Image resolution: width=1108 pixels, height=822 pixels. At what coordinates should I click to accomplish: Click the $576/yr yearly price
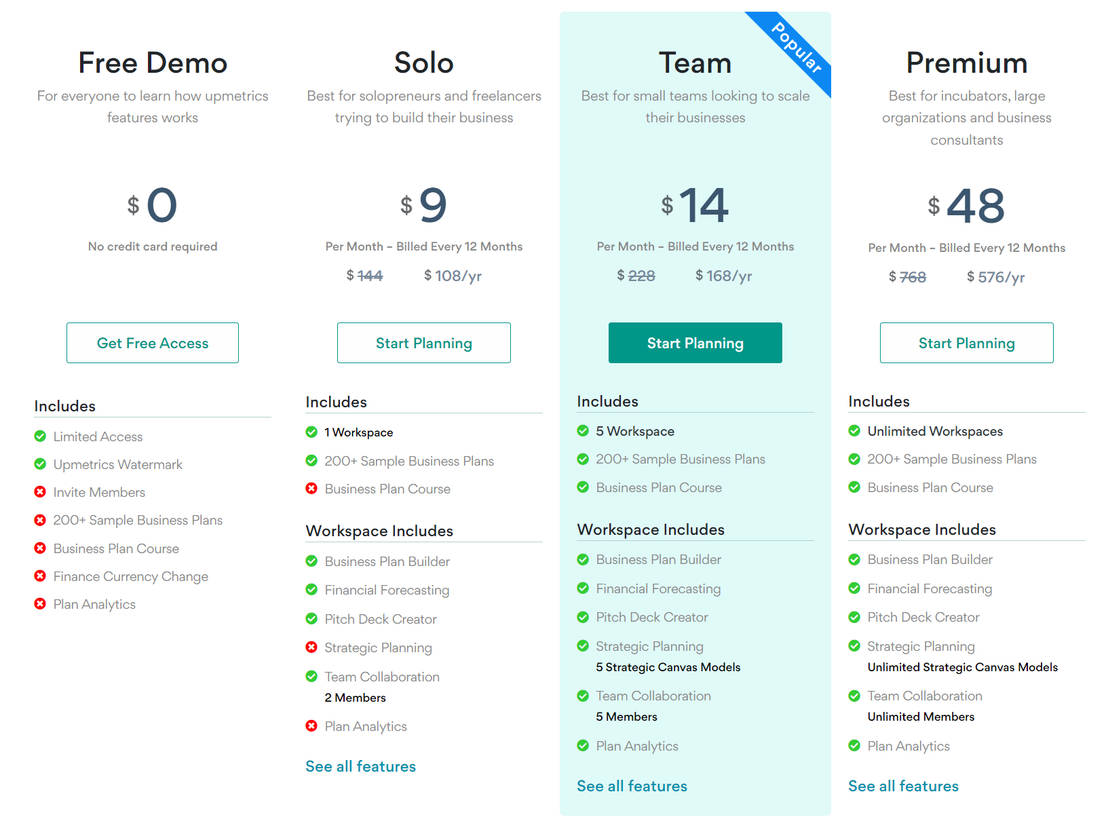(x=996, y=277)
